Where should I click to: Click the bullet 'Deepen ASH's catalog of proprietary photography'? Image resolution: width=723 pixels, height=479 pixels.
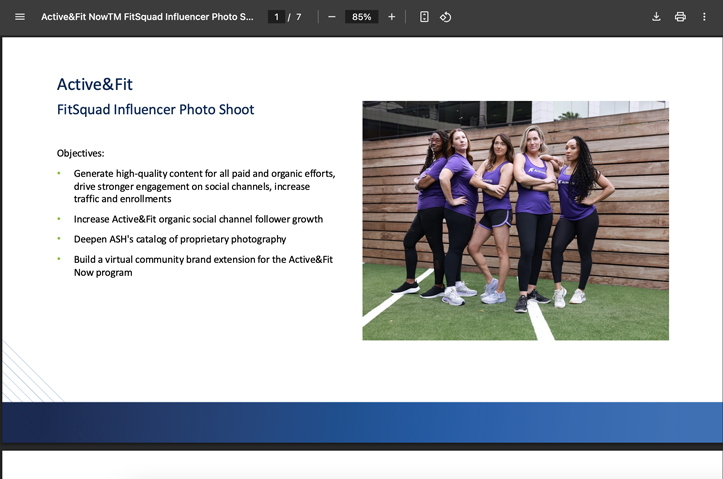point(180,239)
